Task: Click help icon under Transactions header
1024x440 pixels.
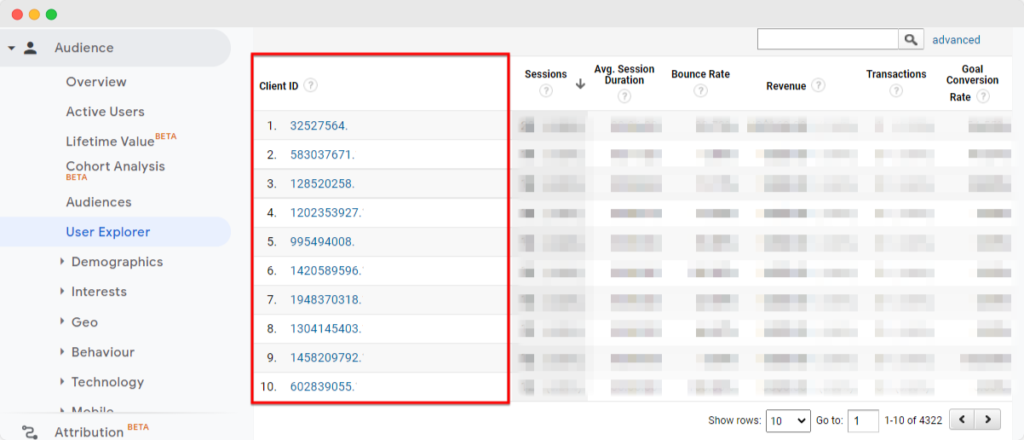Action: coord(895,91)
